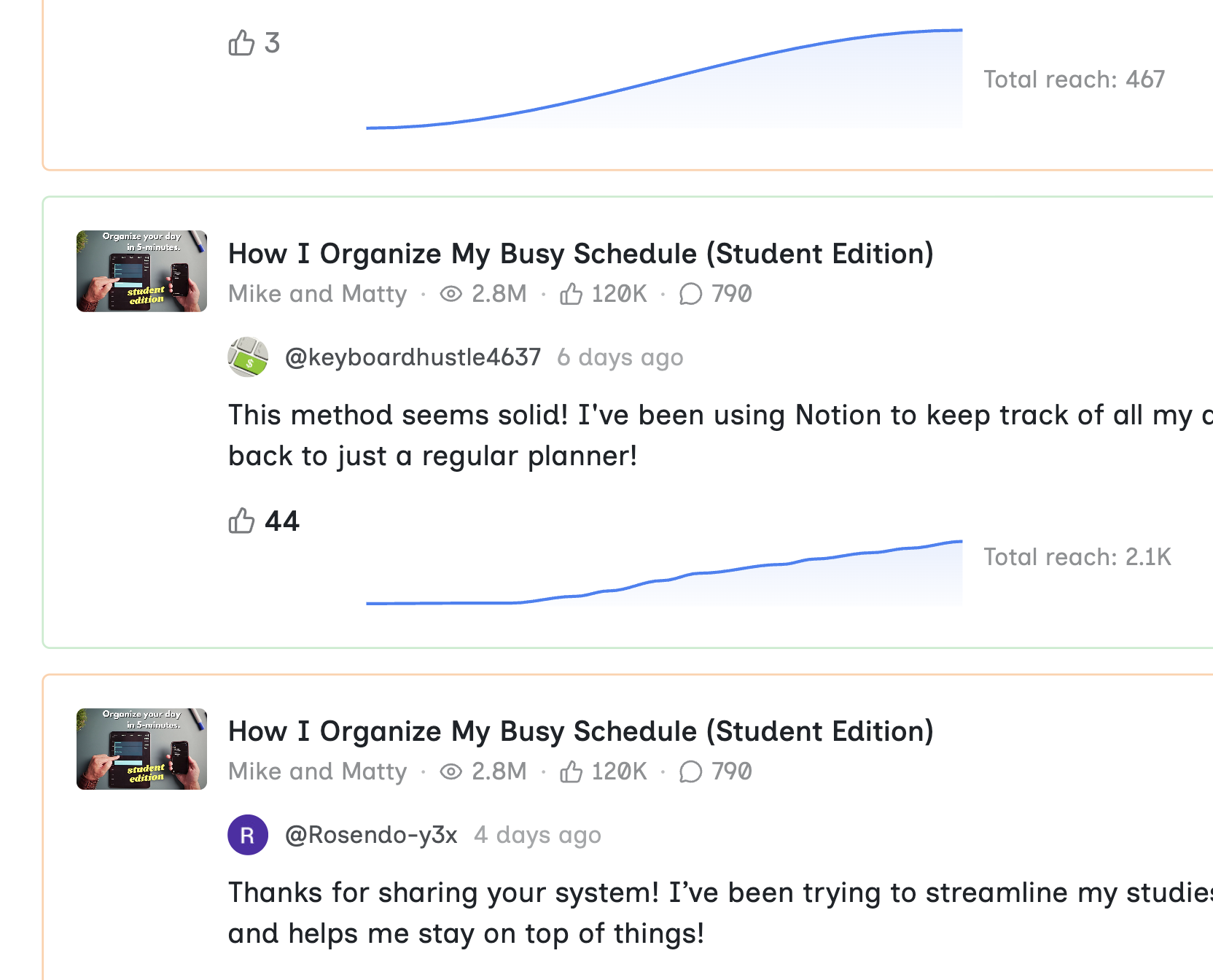This screenshot has height=980, width=1213.
Task: Click the views eye icon in the @Rosendo-y3x card
Action: click(451, 771)
